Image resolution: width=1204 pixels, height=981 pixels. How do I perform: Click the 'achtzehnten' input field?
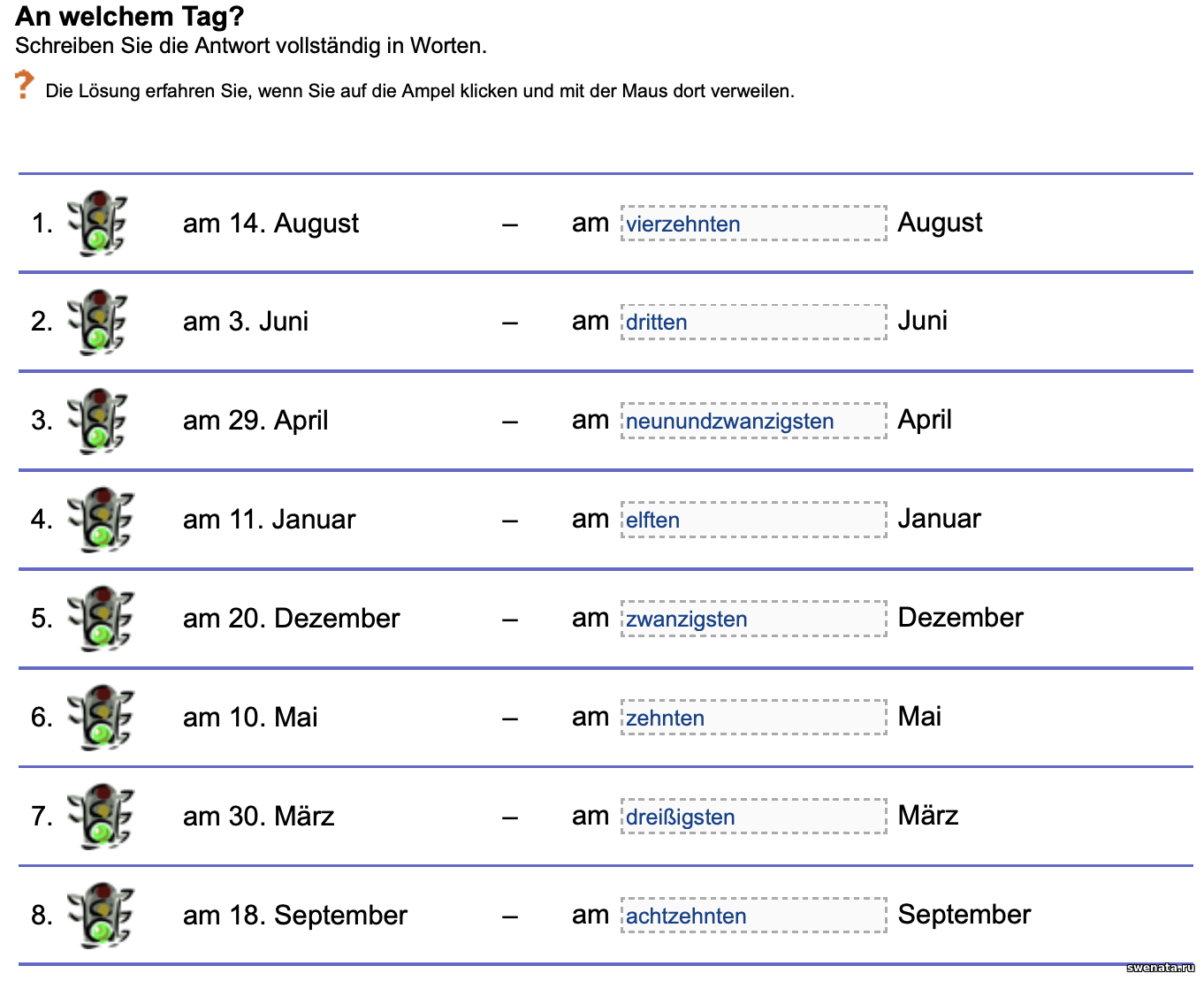[x=753, y=916]
